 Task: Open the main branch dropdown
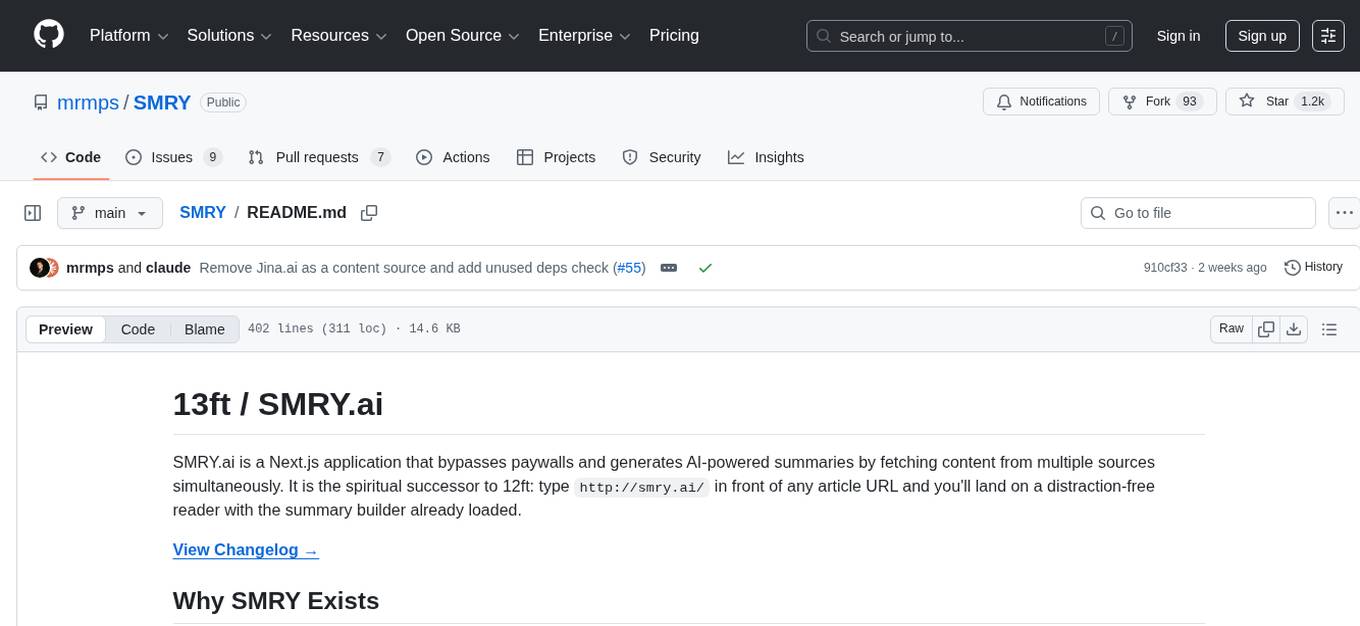click(x=109, y=213)
